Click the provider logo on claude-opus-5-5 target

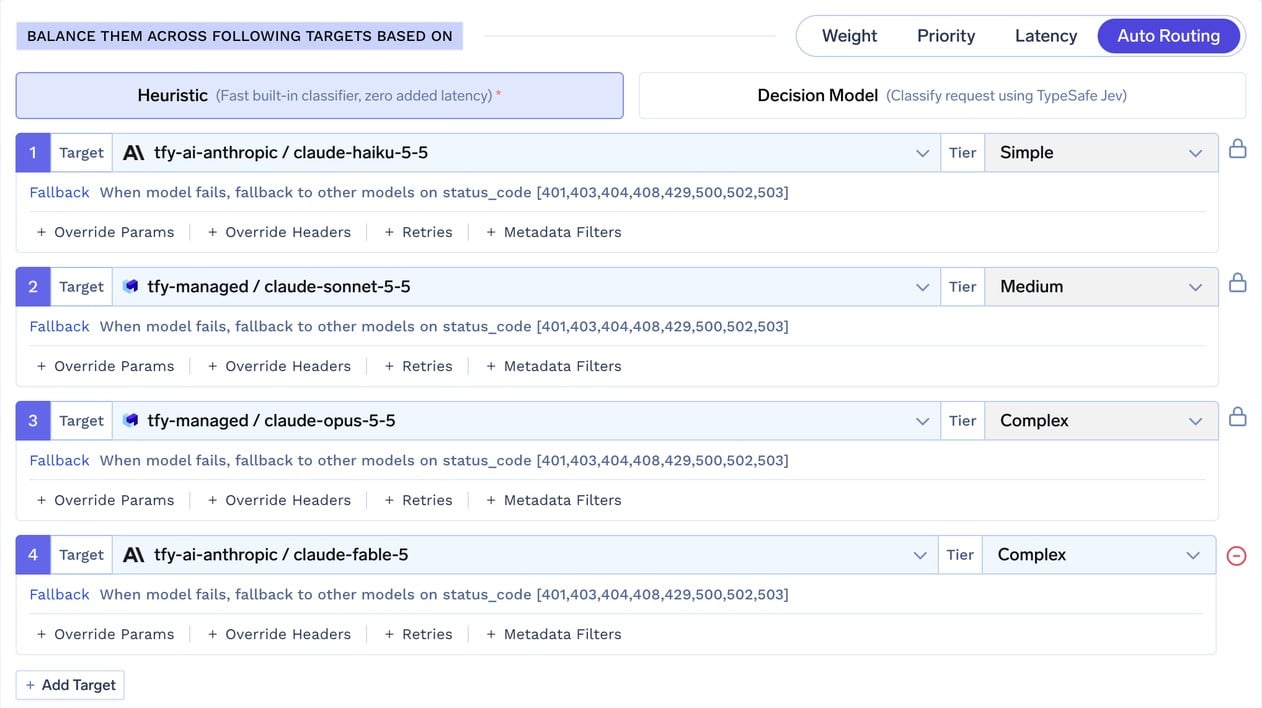(x=130, y=421)
